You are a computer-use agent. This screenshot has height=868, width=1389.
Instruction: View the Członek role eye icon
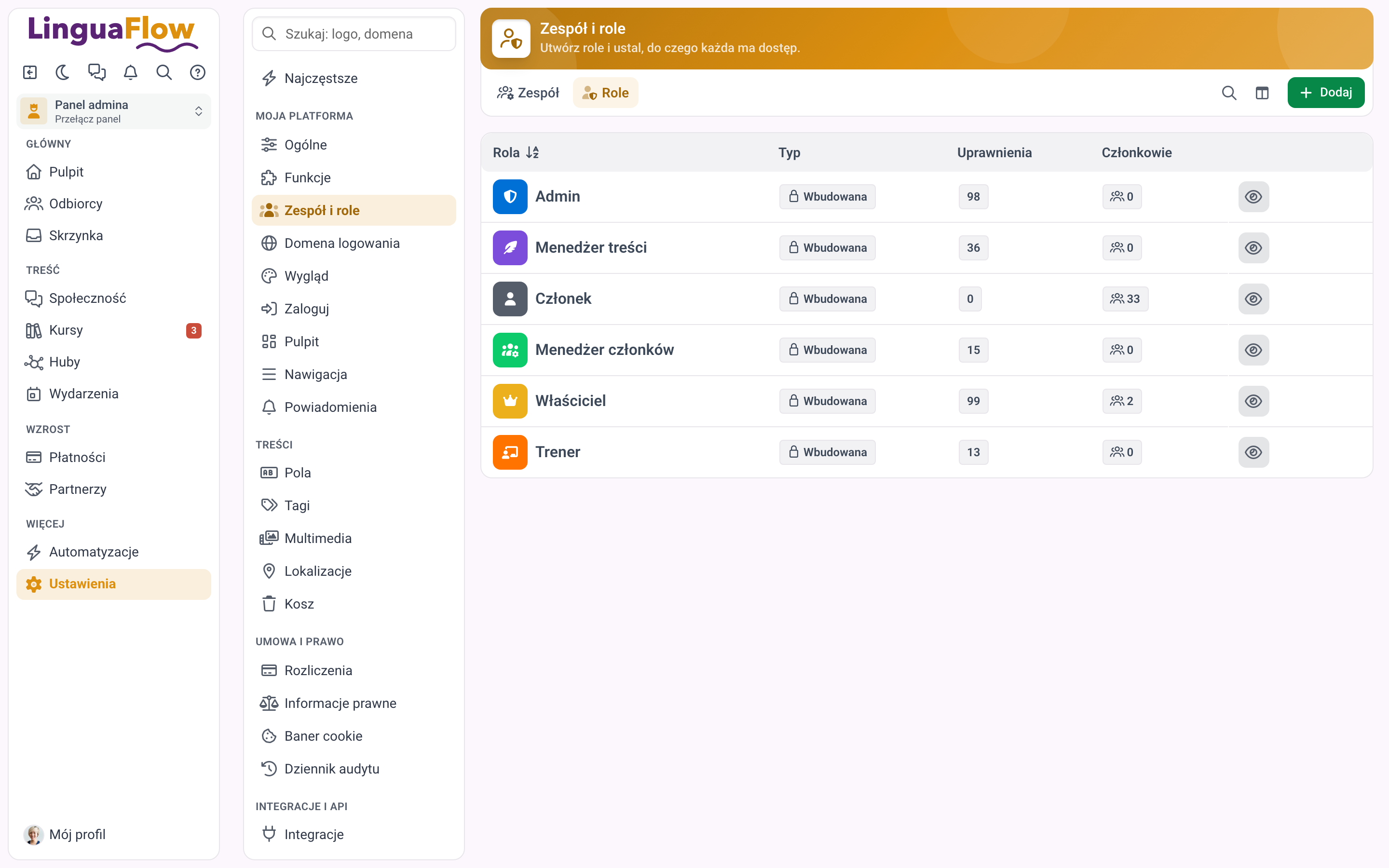1253,299
